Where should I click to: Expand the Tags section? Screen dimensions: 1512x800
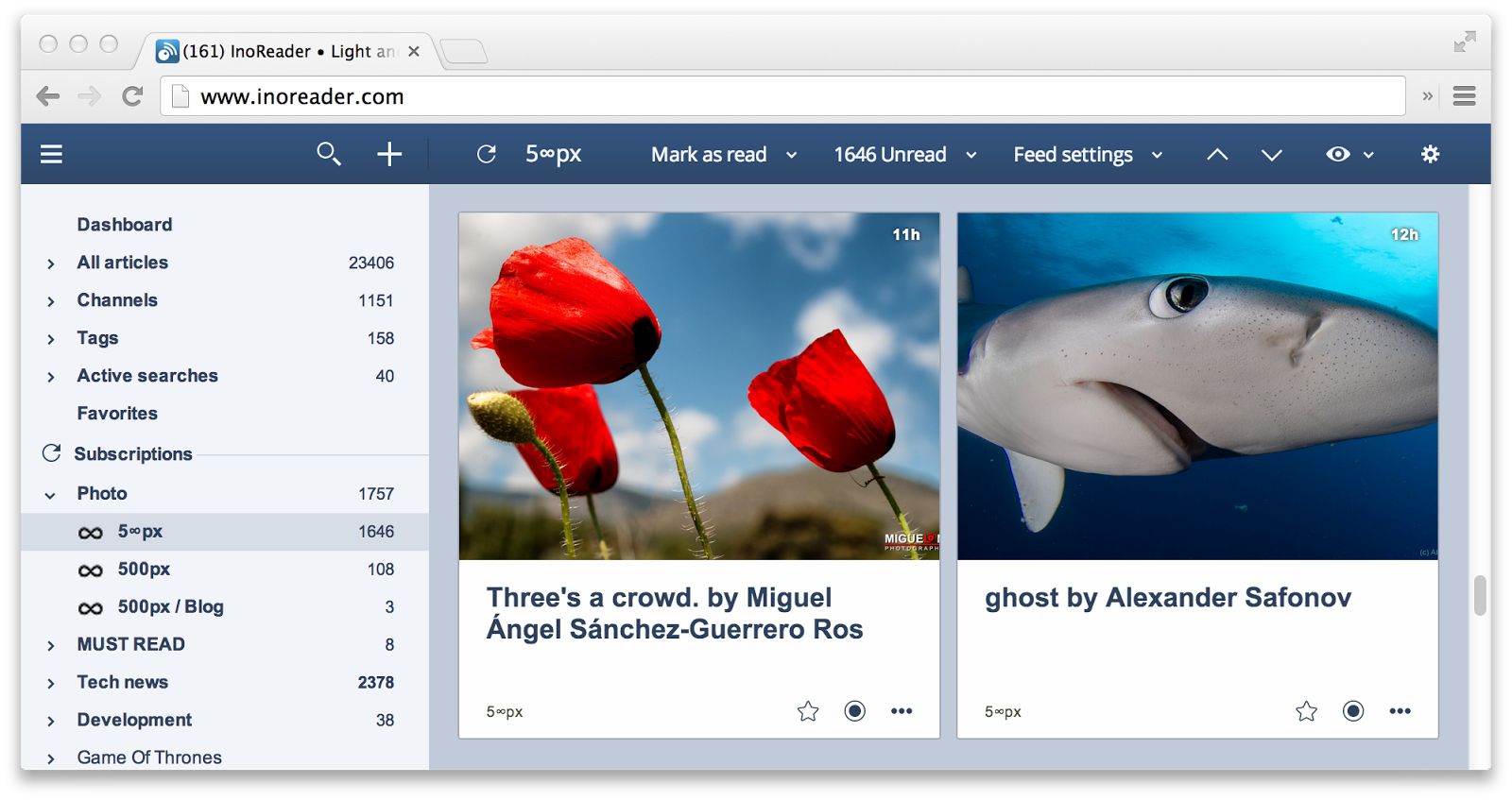tap(51, 339)
